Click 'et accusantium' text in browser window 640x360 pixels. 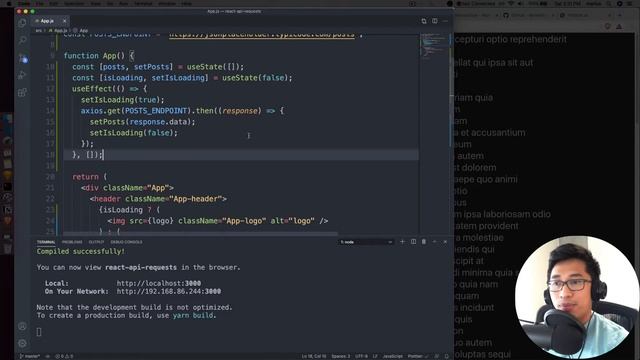(493, 133)
